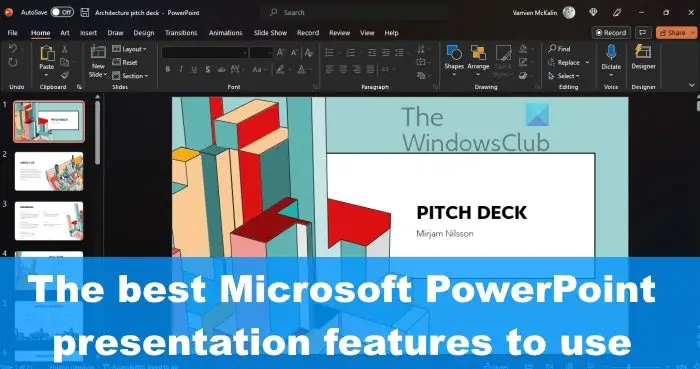The image size is (700, 369).
Task: Toggle Bold formatting
Action: (167, 69)
